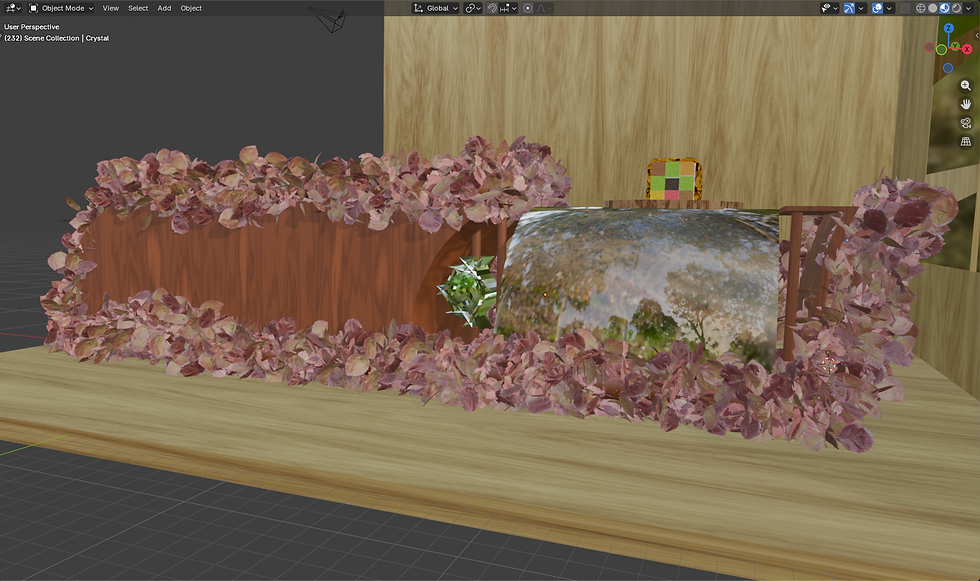
Task: Toggle show overlays button
Action: pos(878,8)
